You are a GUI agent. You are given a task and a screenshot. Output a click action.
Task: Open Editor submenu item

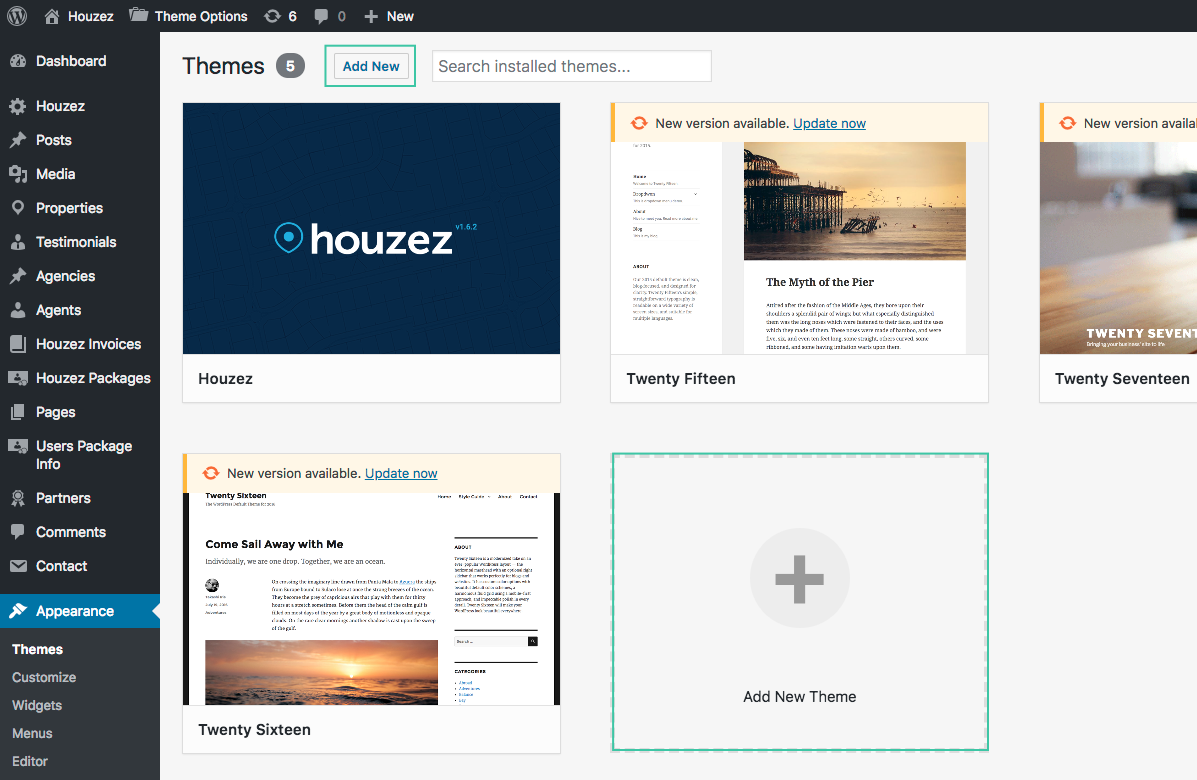tap(30, 761)
